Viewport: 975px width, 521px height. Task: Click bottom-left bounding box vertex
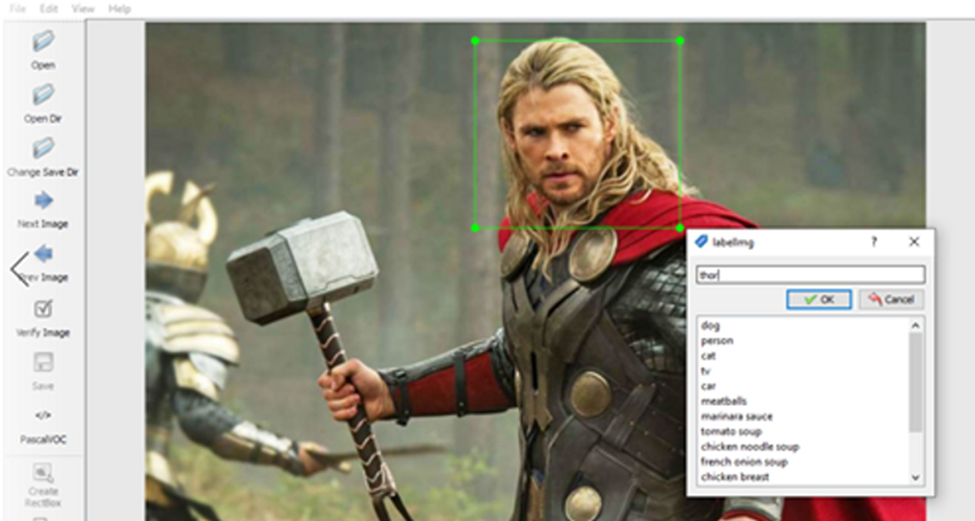pos(475,228)
